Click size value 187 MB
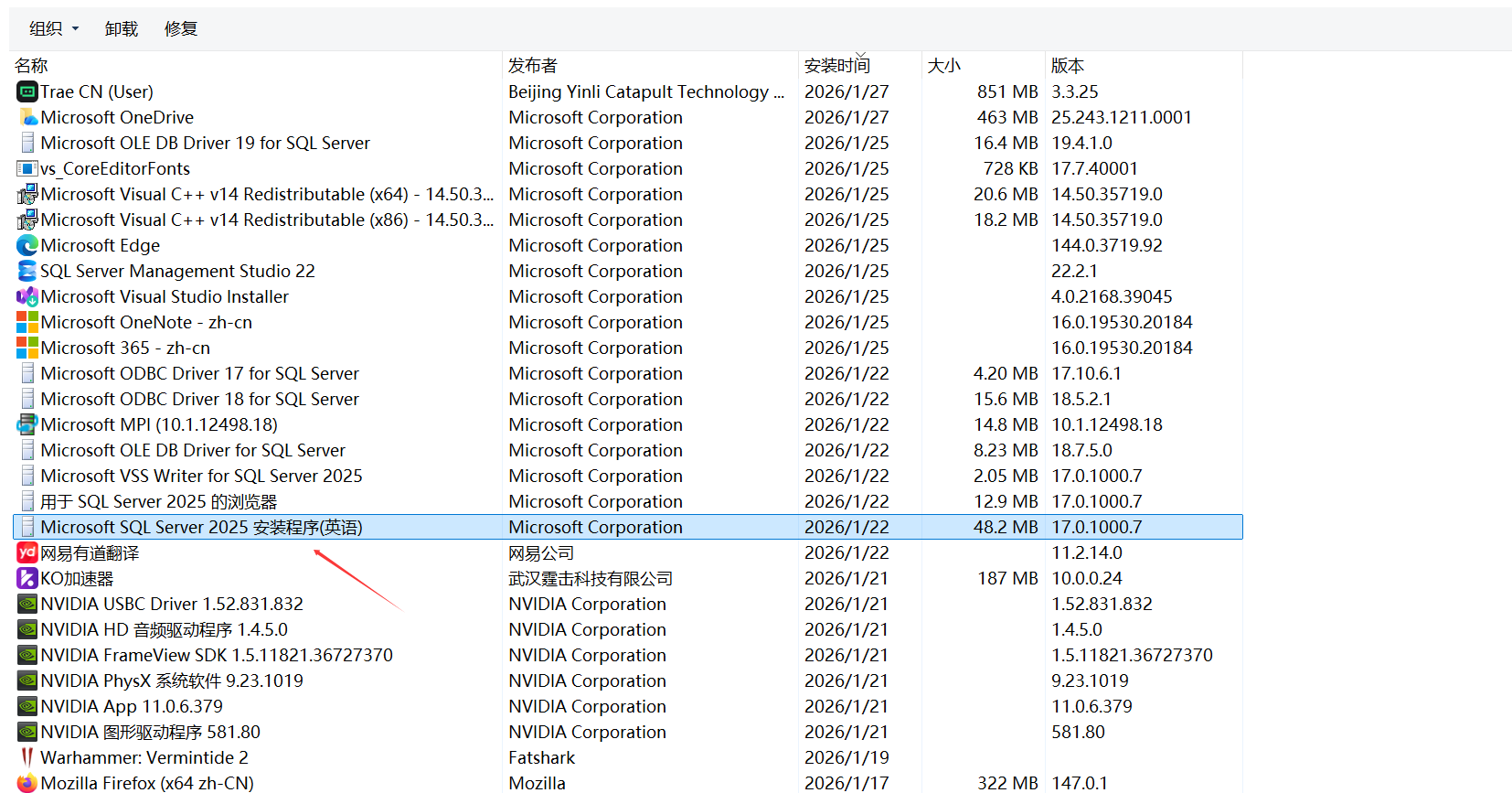 1007,578
